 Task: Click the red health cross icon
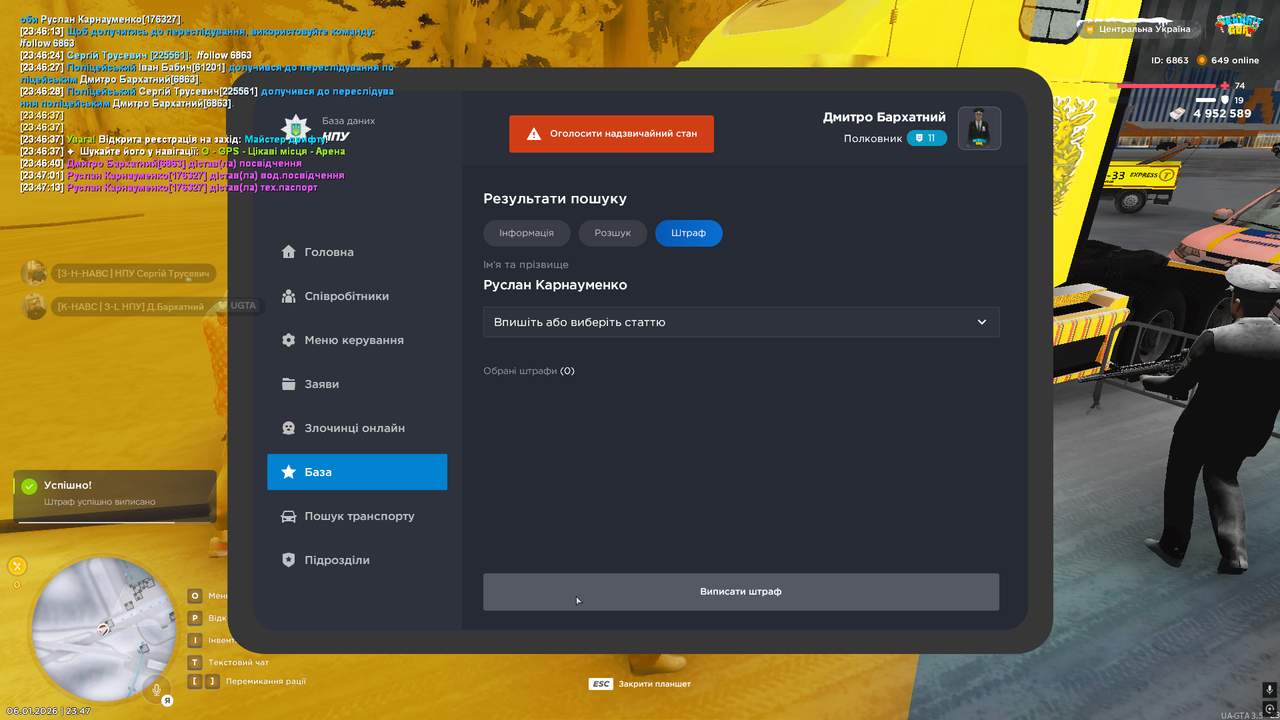pos(1225,86)
